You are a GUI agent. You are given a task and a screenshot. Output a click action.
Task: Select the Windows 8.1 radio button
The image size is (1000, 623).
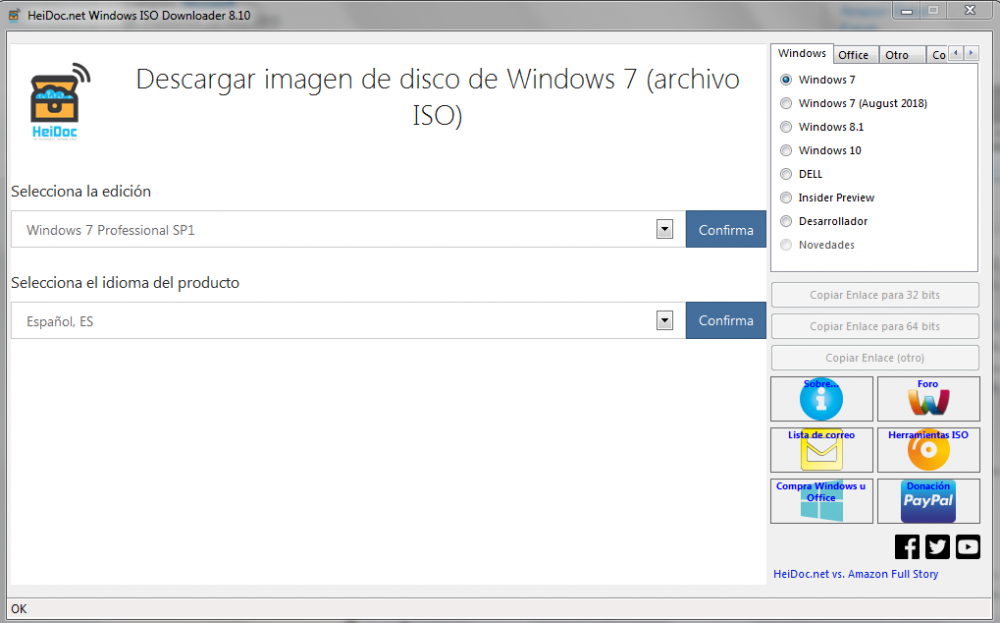point(786,127)
